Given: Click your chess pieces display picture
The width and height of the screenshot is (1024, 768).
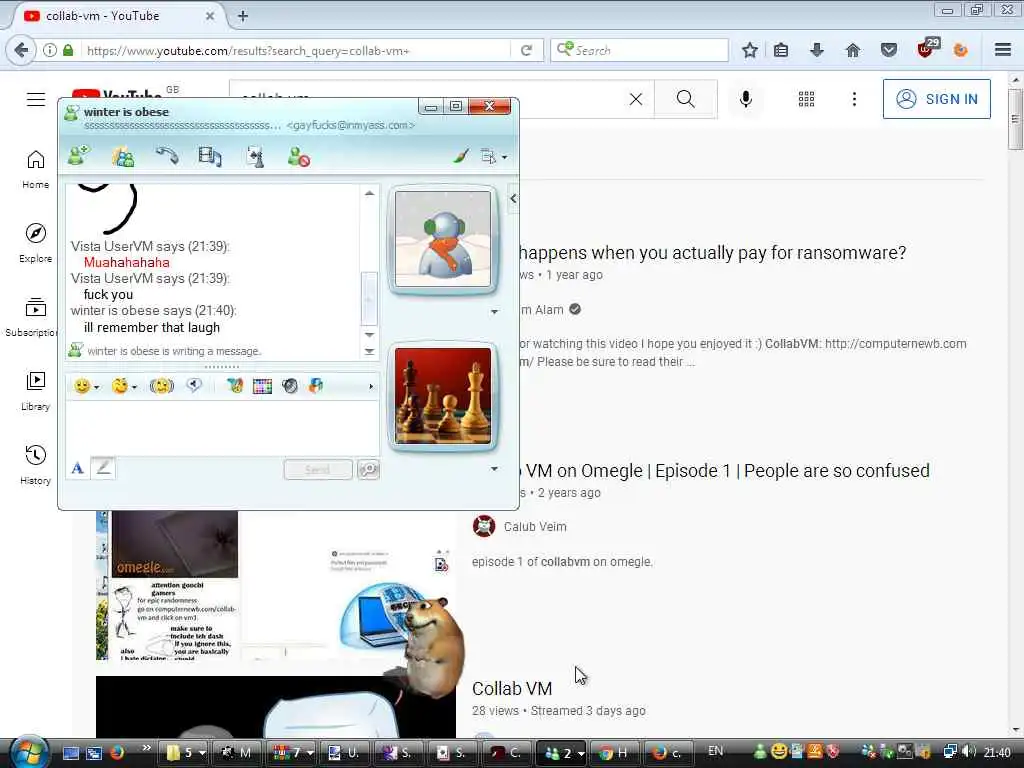Looking at the screenshot, I should pos(443,396).
